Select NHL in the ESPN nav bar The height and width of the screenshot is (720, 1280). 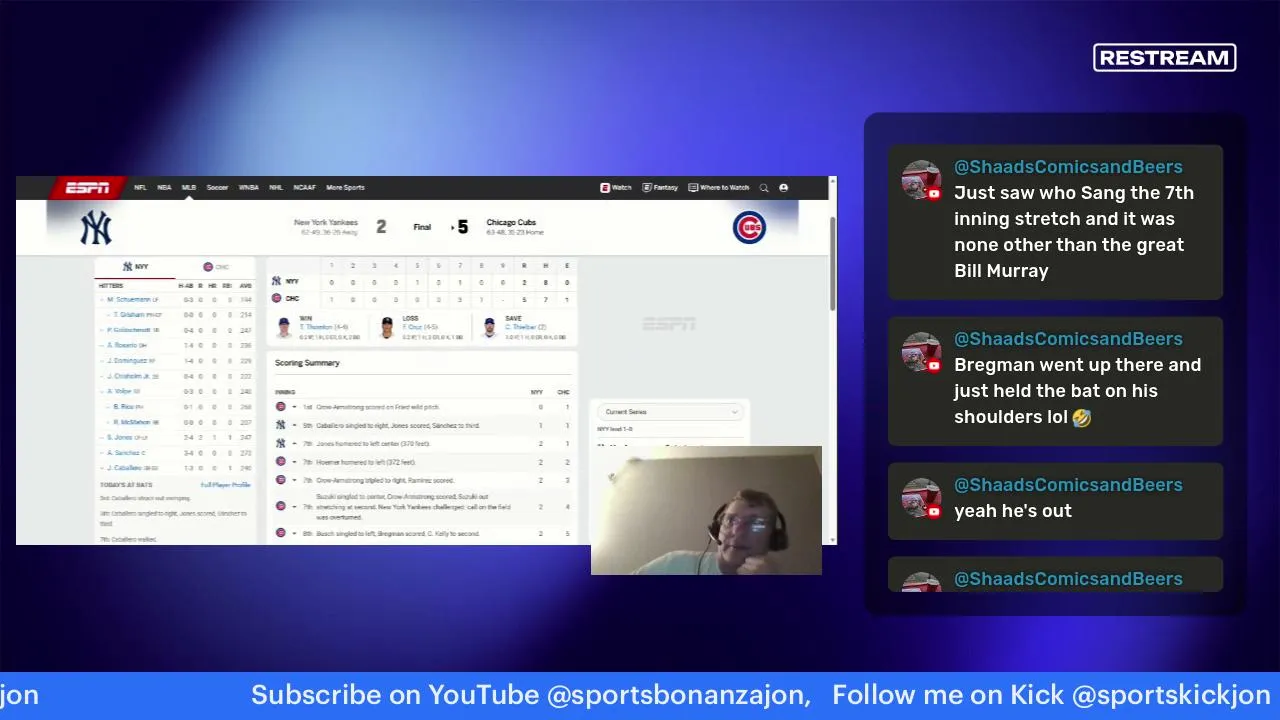(276, 188)
